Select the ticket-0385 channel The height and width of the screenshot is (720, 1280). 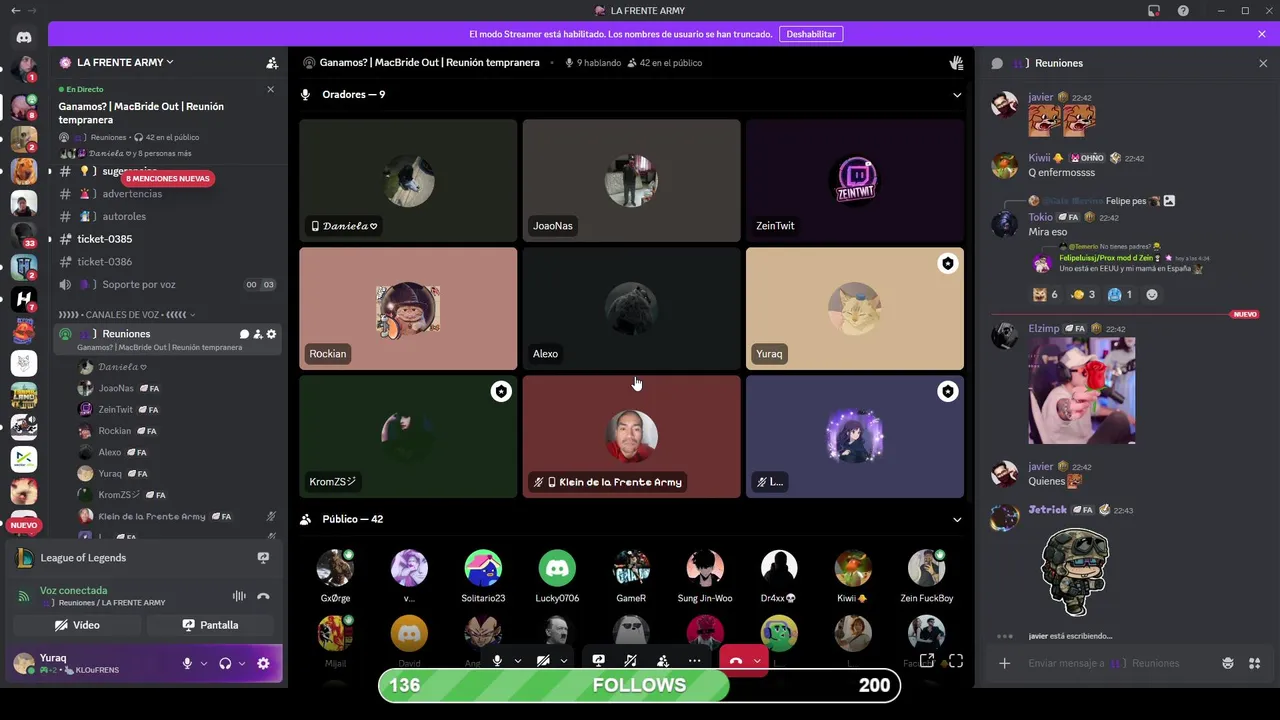pyautogui.click(x=167, y=239)
